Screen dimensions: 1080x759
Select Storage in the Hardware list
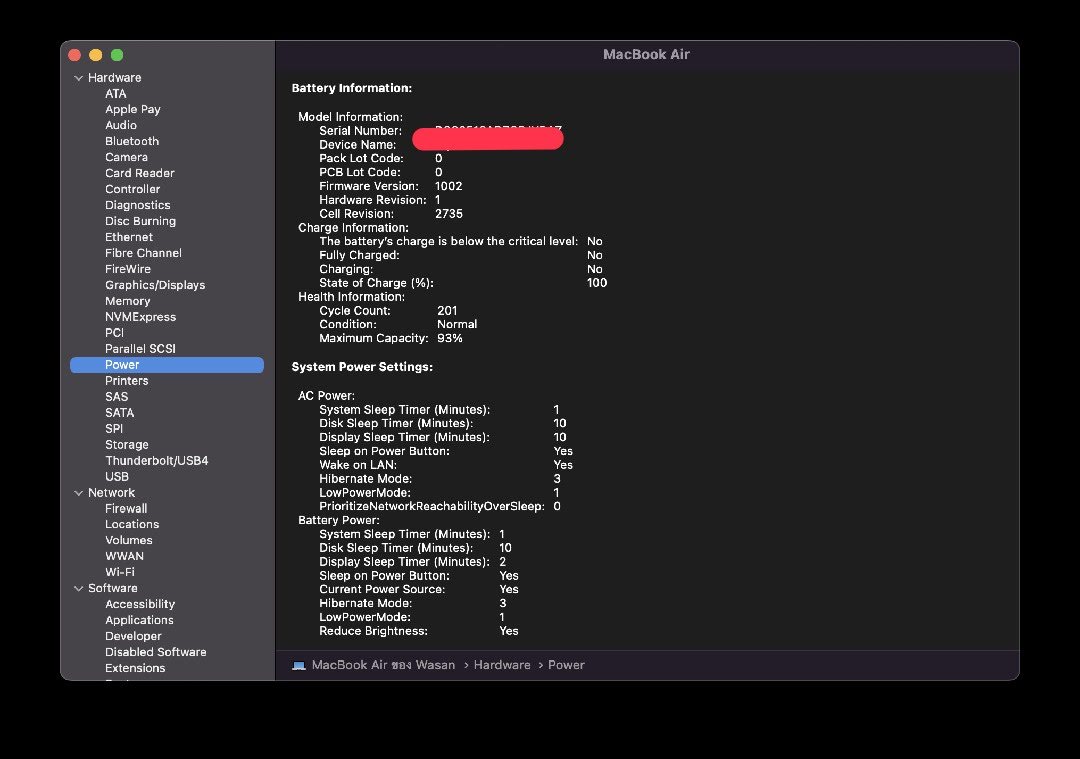coord(127,445)
